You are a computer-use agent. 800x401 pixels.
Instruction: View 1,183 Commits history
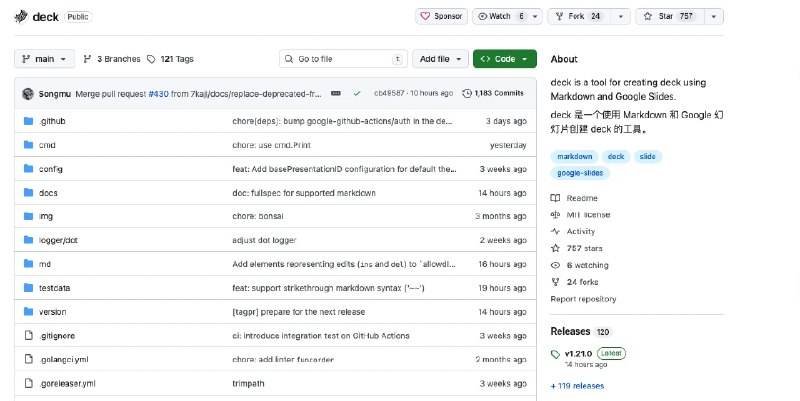coord(493,93)
